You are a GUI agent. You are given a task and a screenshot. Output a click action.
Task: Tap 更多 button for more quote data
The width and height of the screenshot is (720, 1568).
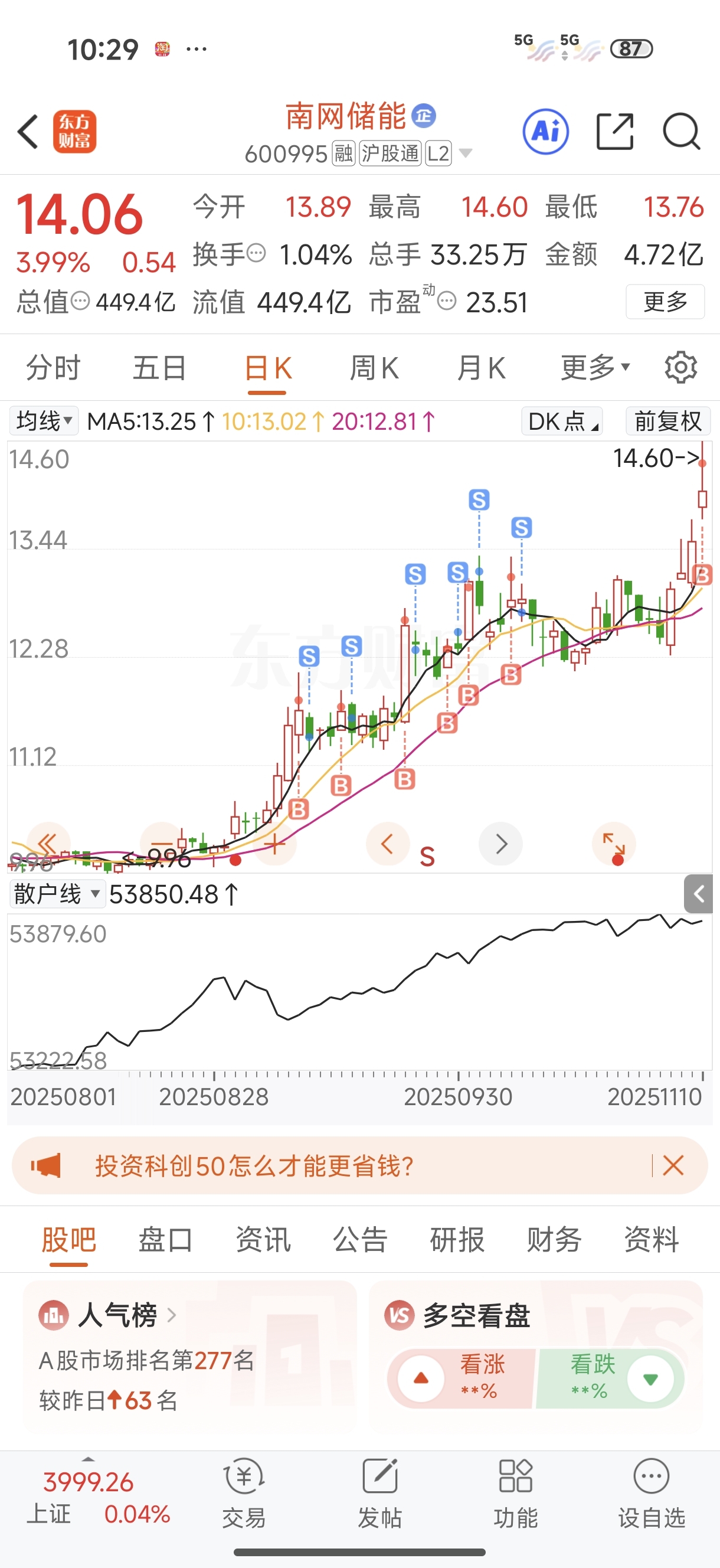click(665, 301)
